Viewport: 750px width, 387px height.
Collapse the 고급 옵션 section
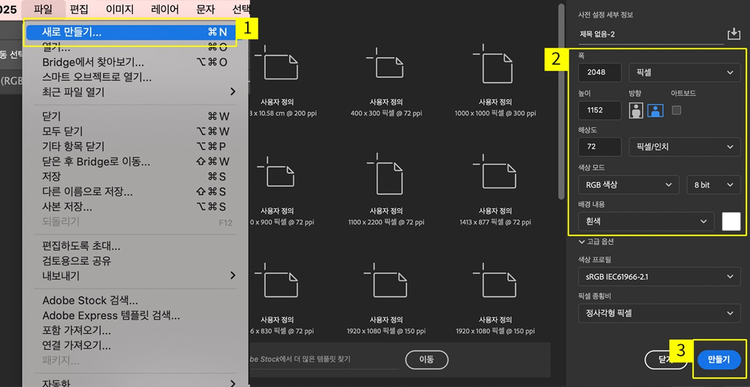point(596,242)
